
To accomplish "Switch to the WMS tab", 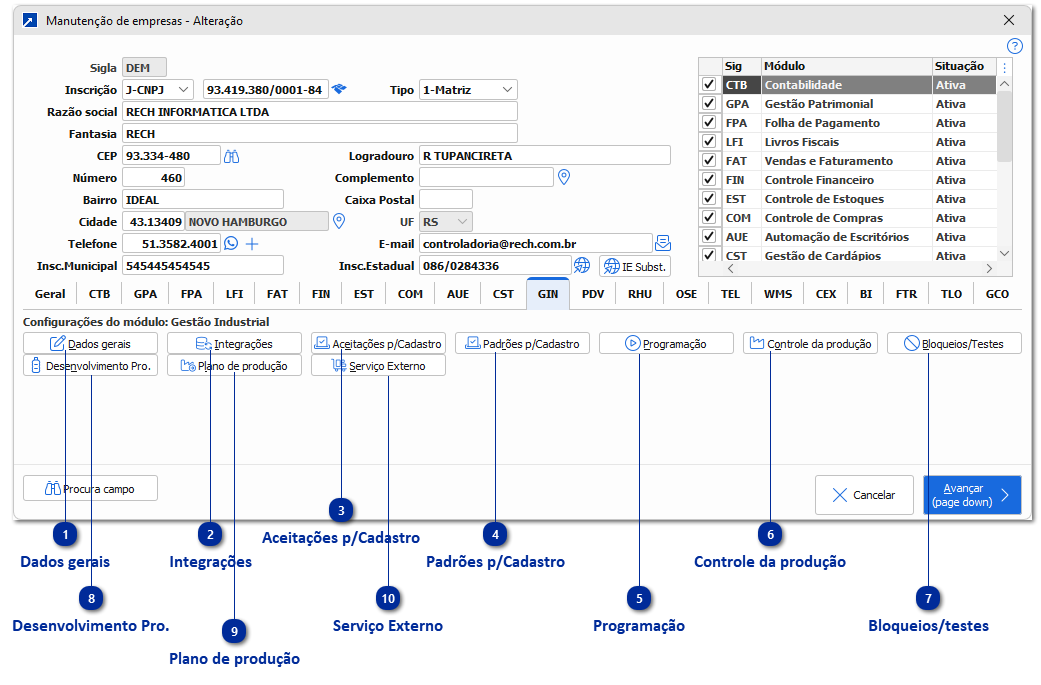I will pyautogui.click(x=778, y=294).
